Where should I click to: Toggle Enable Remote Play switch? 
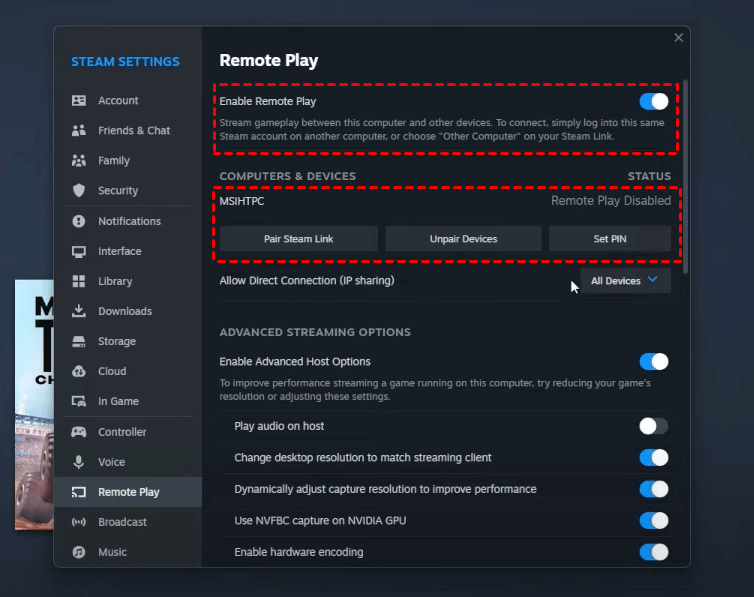pos(653,101)
